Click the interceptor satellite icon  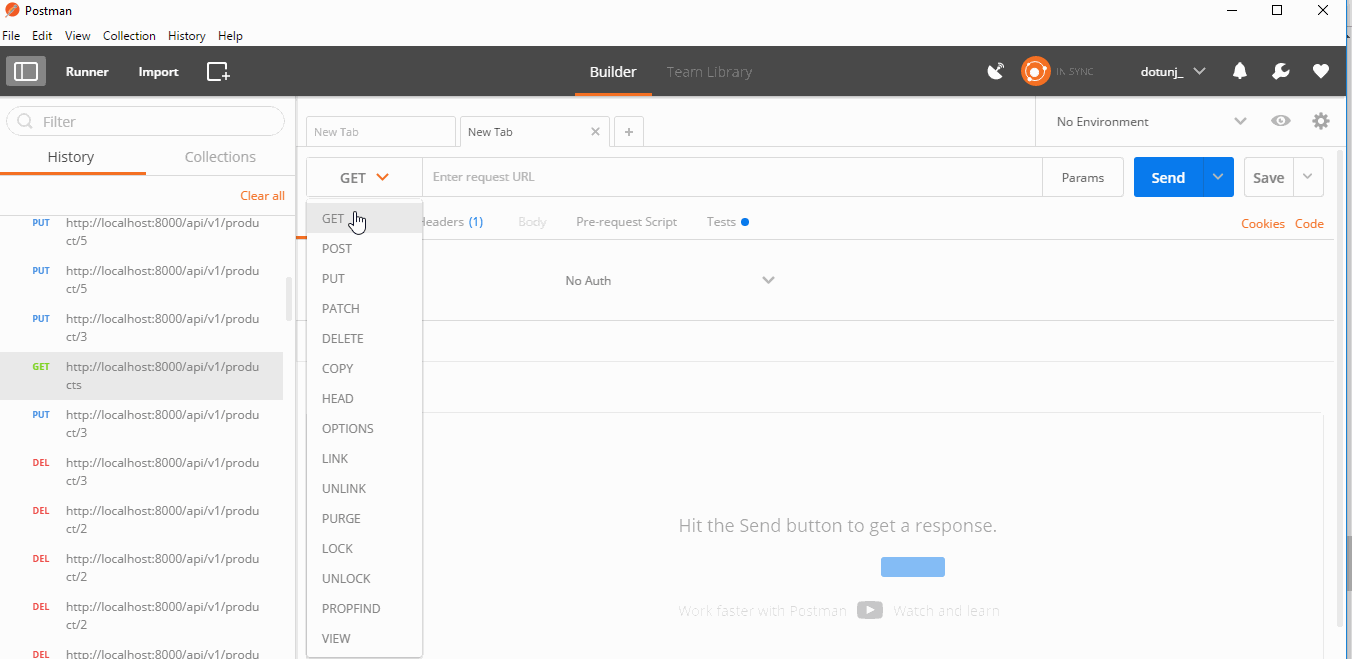pos(995,71)
